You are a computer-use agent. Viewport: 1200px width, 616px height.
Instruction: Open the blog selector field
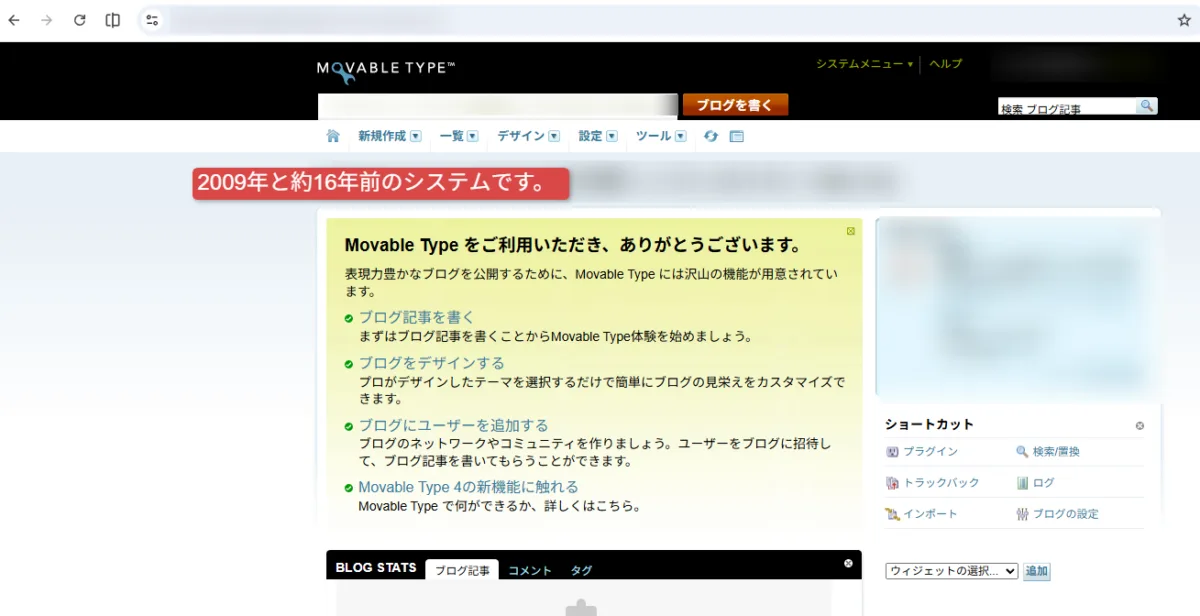(498, 105)
